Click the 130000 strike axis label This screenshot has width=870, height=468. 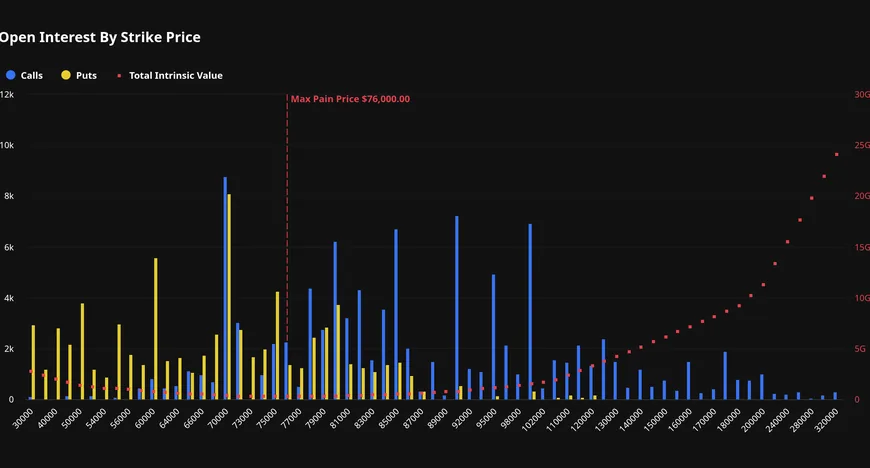coord(606,419)
